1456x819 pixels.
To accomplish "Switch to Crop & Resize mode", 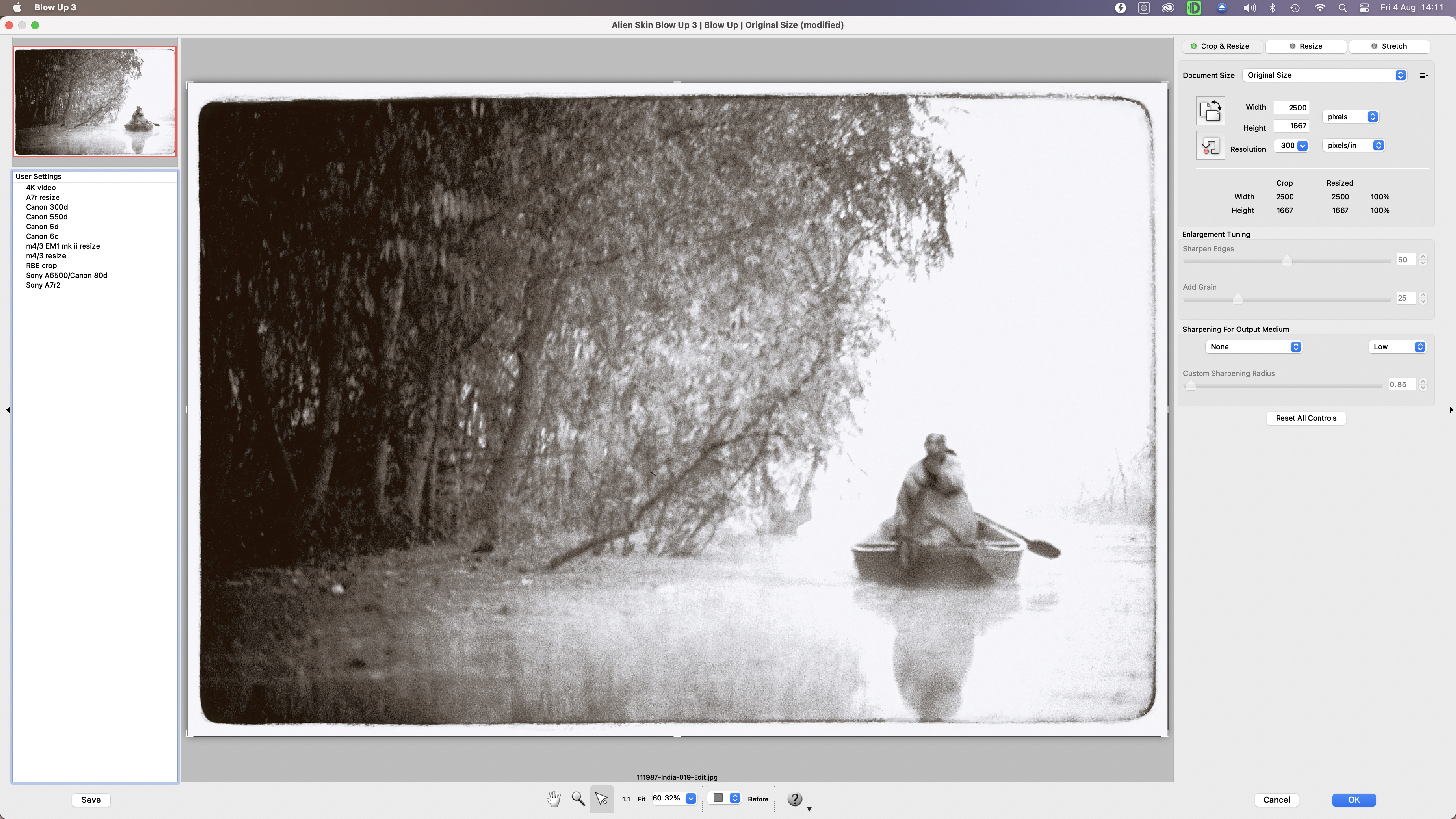I will point(1221,46).
